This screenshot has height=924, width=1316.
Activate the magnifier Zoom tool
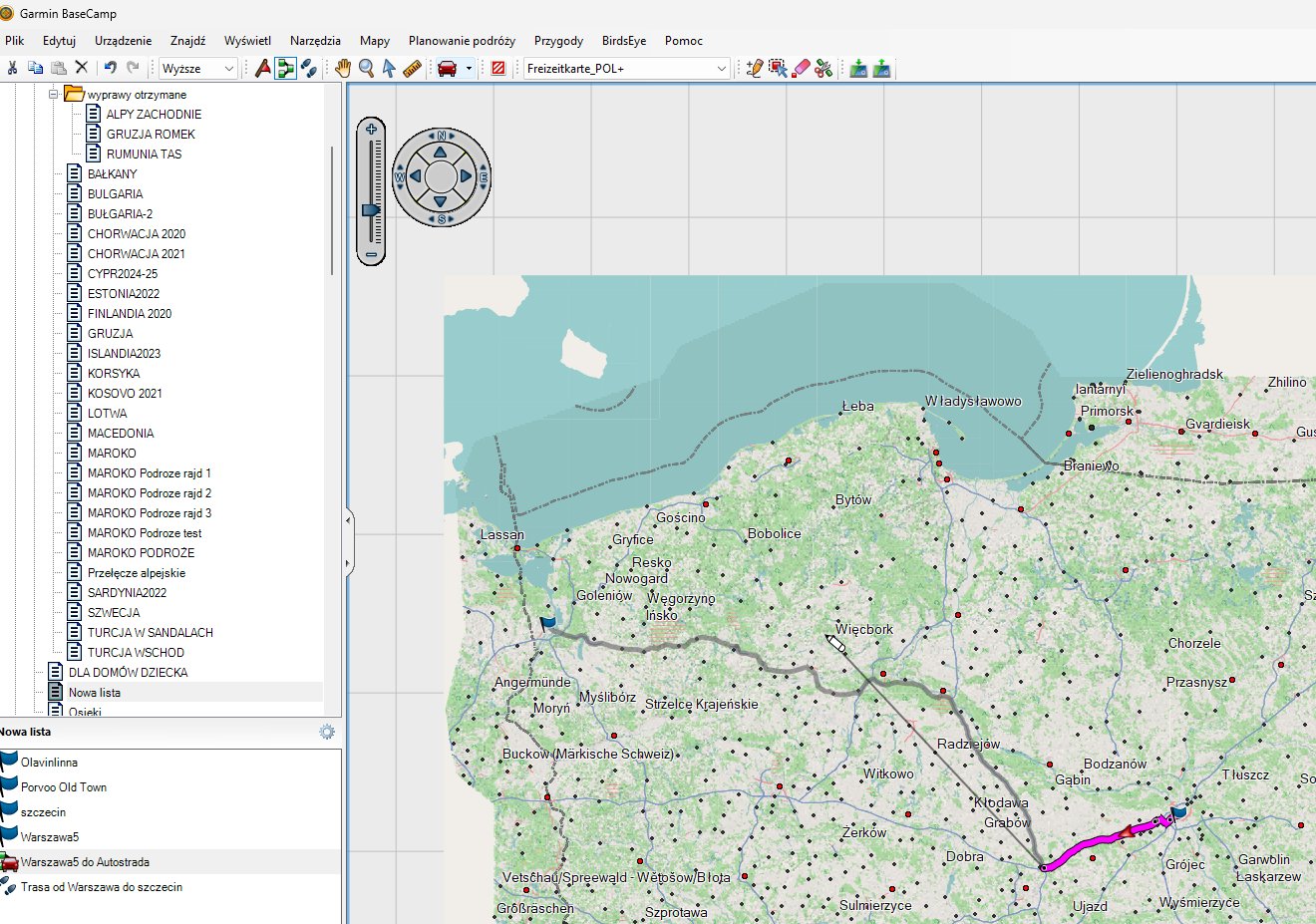366,68
